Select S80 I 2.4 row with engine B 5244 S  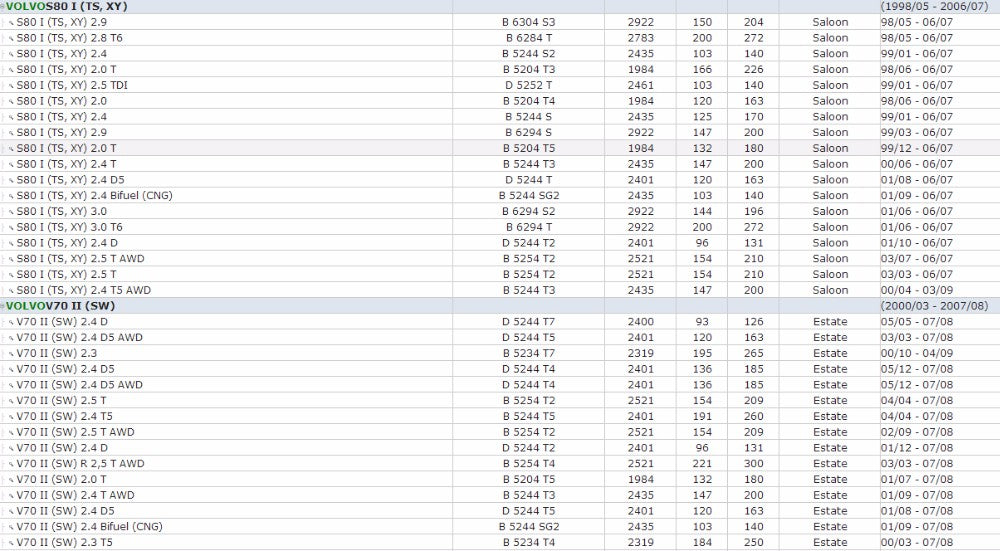point(500,117)
